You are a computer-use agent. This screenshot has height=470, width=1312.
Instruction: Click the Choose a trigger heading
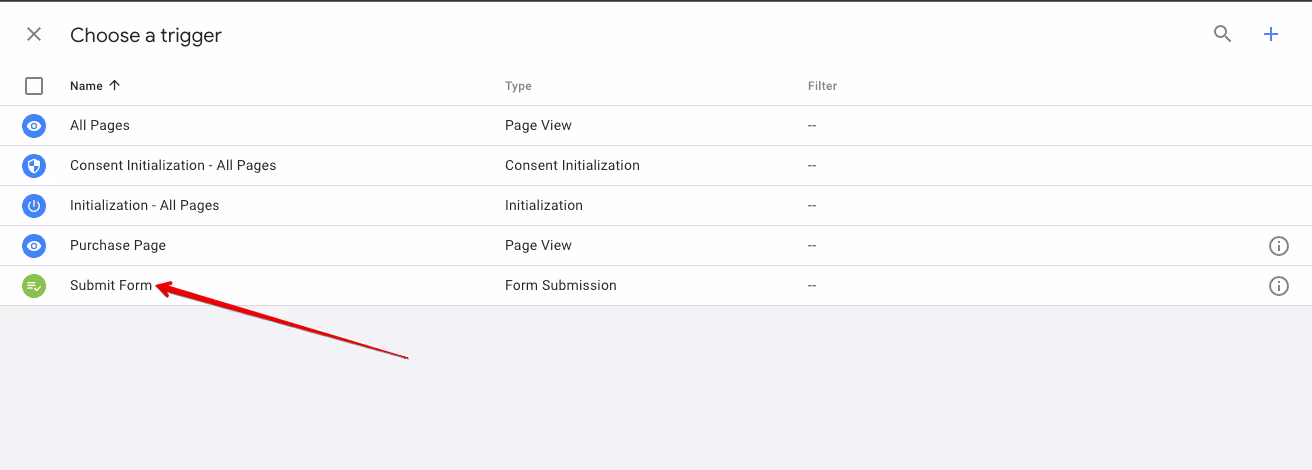tap(146, 35)
